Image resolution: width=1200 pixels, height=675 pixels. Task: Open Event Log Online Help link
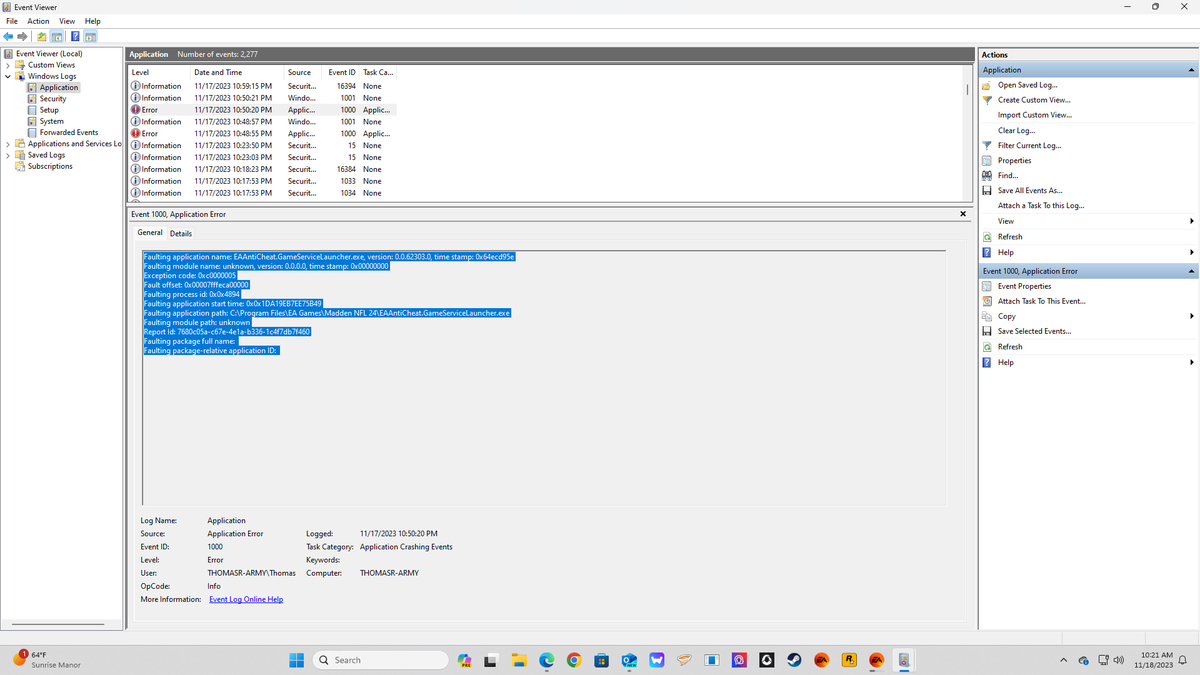246,599
